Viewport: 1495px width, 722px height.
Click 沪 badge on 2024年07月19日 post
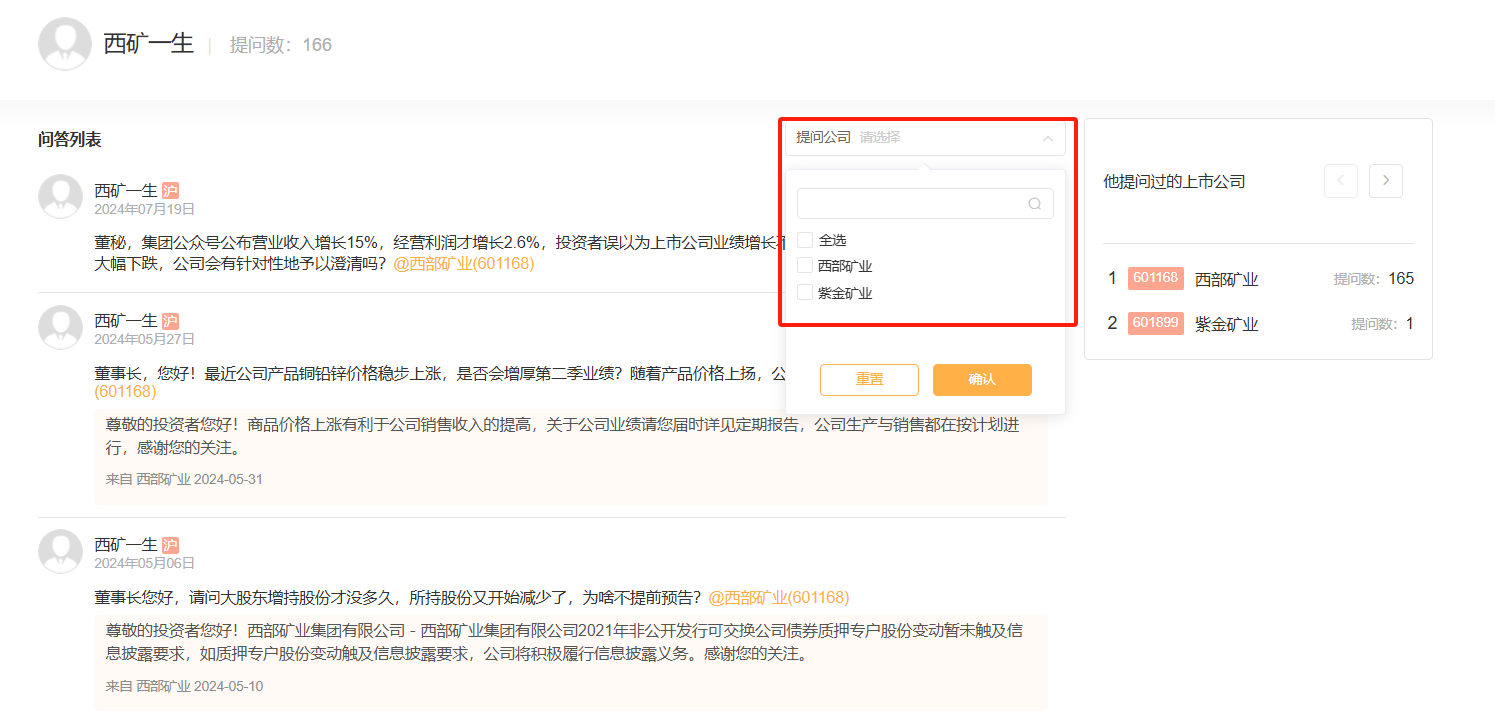tap(170, 191)
